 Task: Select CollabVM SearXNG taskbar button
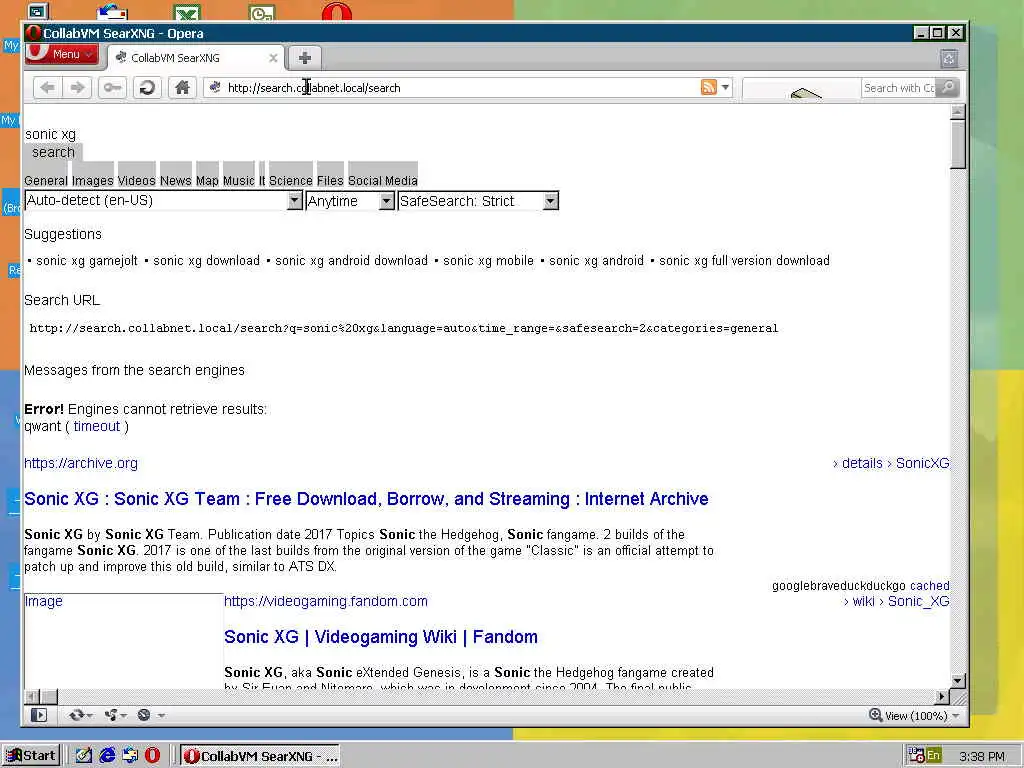(x=260, y=756)
